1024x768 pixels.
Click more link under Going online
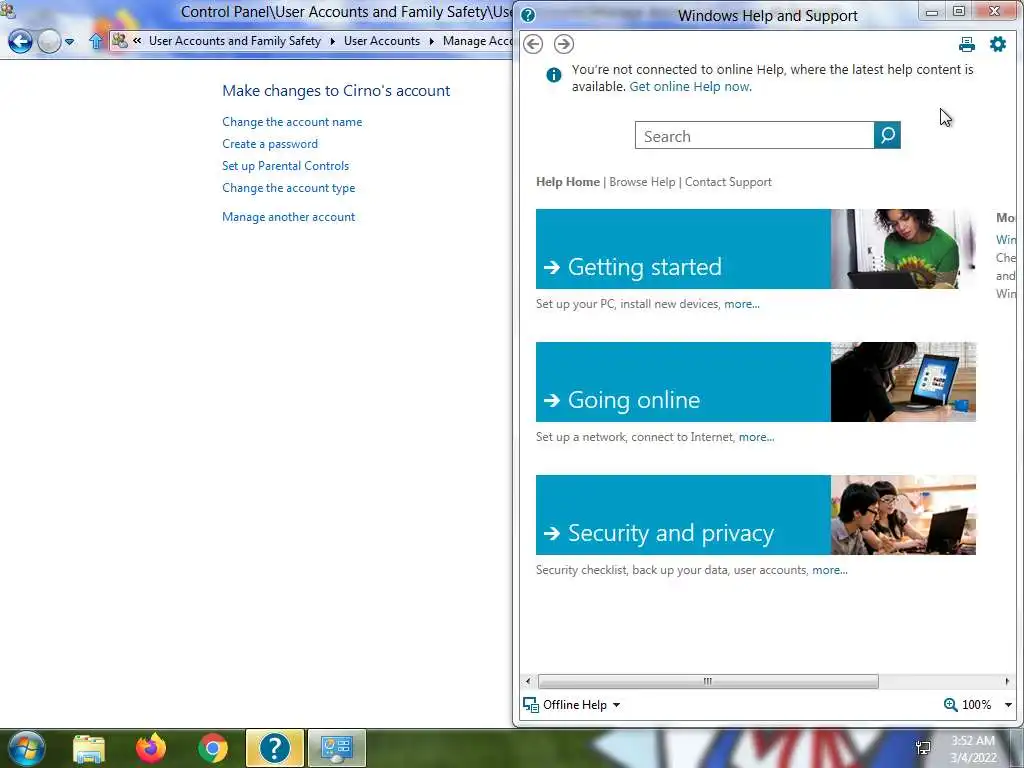[x=756, y=437]
